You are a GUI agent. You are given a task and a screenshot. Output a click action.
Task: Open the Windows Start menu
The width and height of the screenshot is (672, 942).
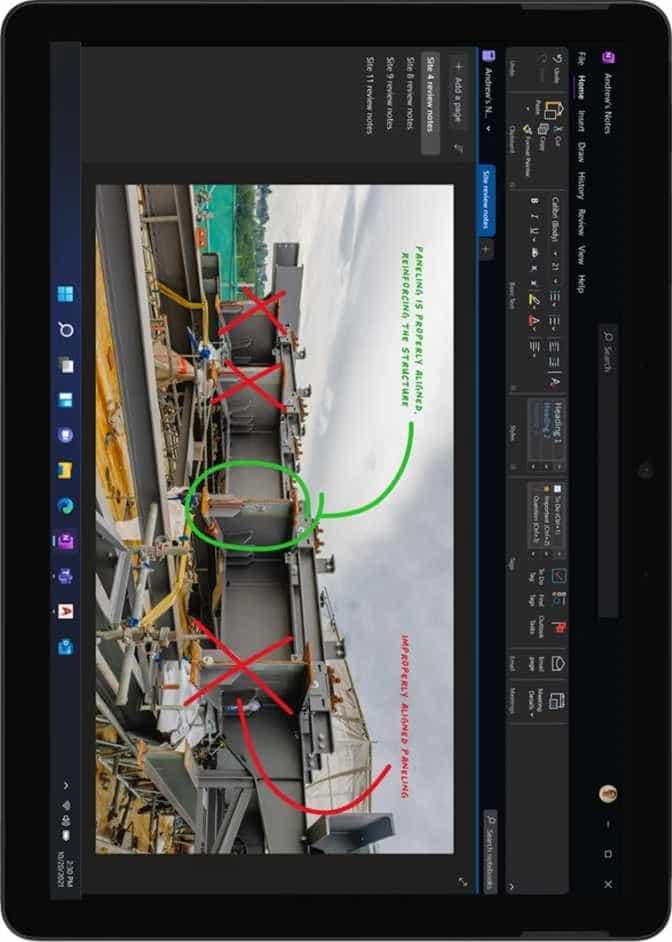tap(65, 294)
